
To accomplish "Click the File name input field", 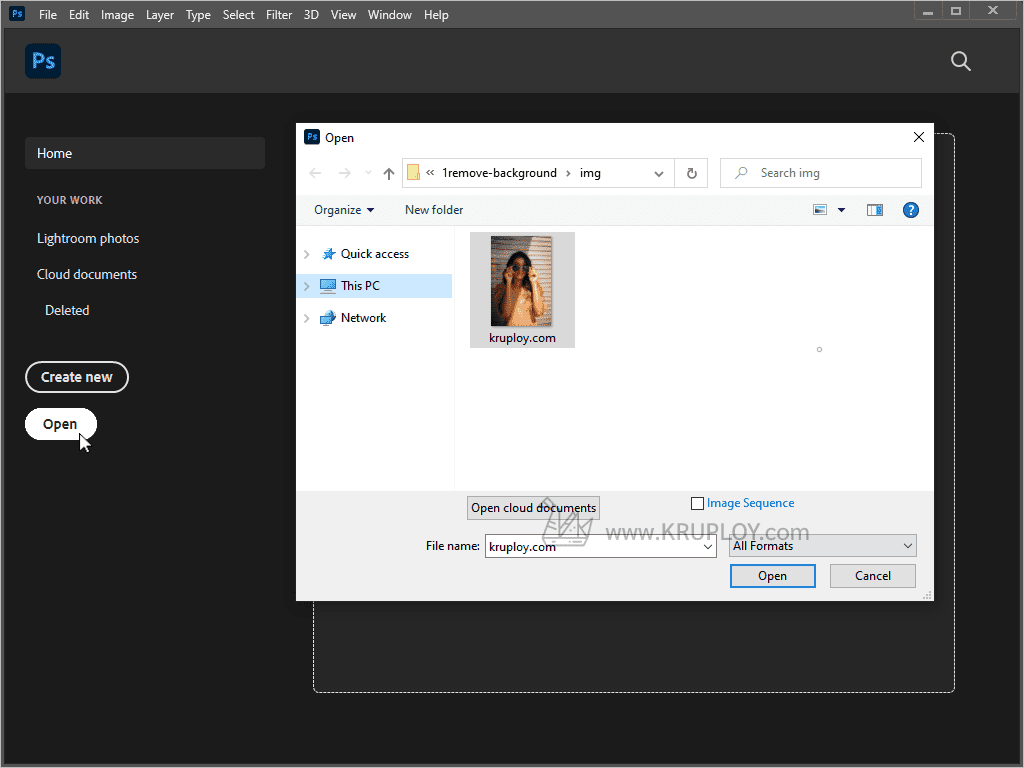I will (x=601, y=547).
